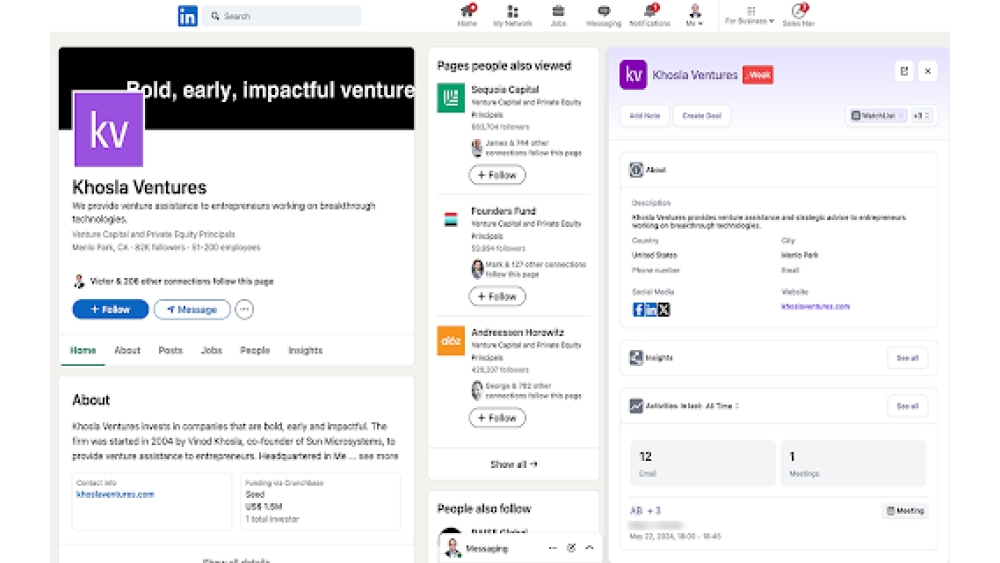Click the Facebook social media icon
The width and height of the screenshot is (1000, 563).
click(x=638, y=309)
